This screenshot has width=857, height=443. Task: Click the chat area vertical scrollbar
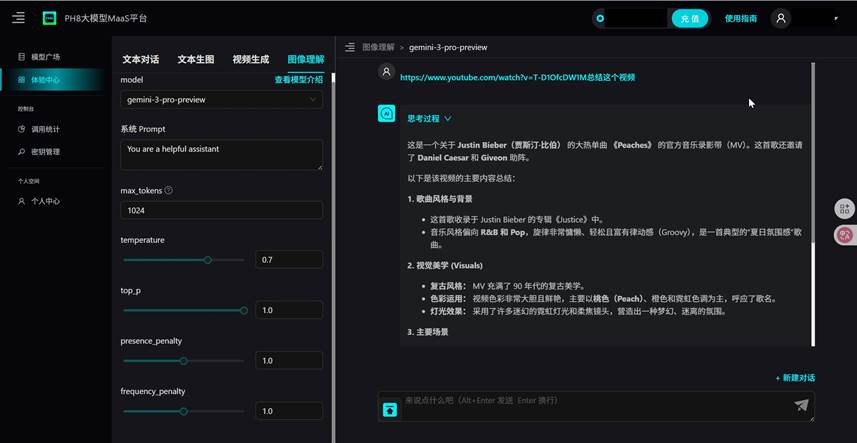(813, 204)
